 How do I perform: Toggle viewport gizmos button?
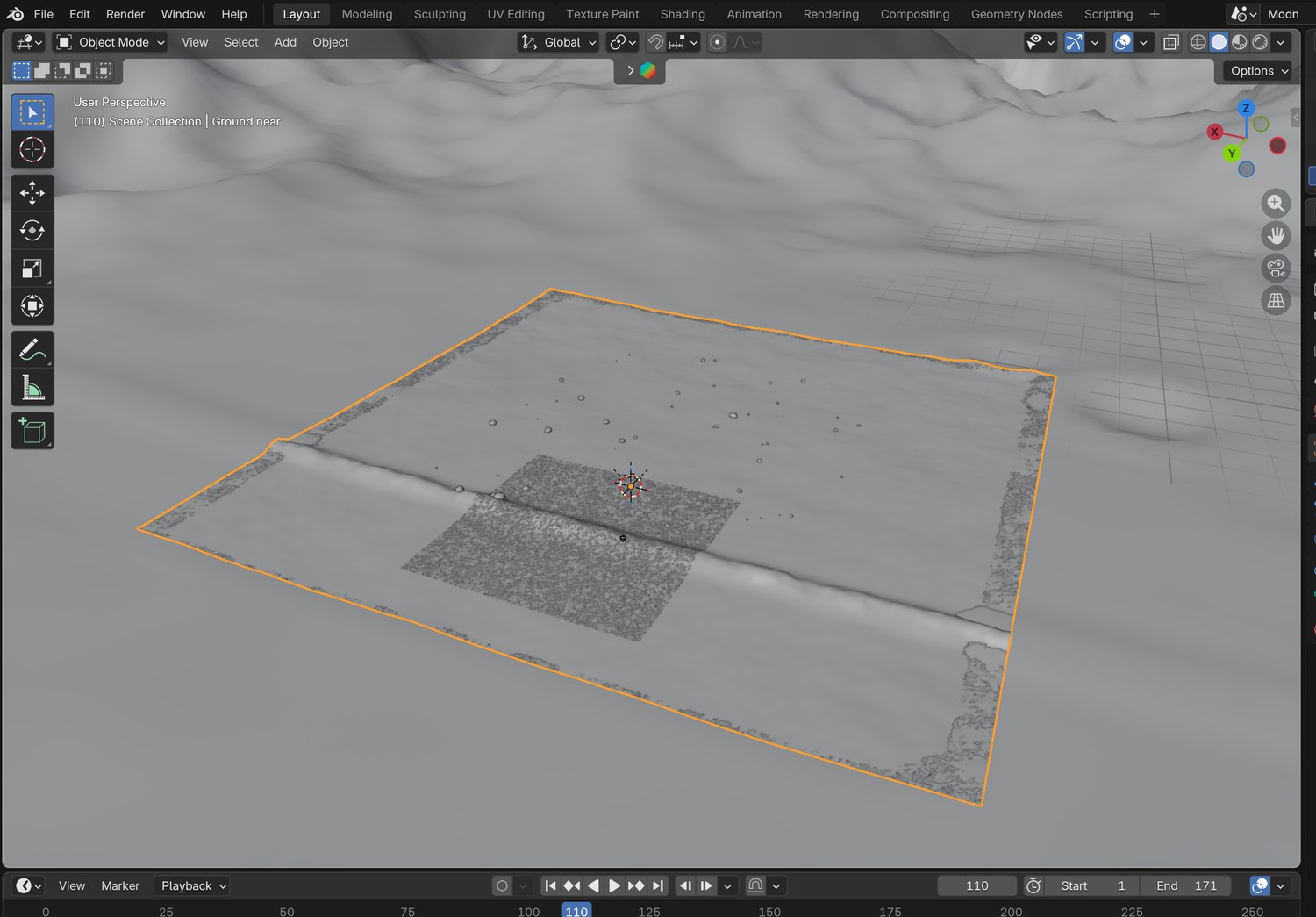click(x=1074, y=42)
